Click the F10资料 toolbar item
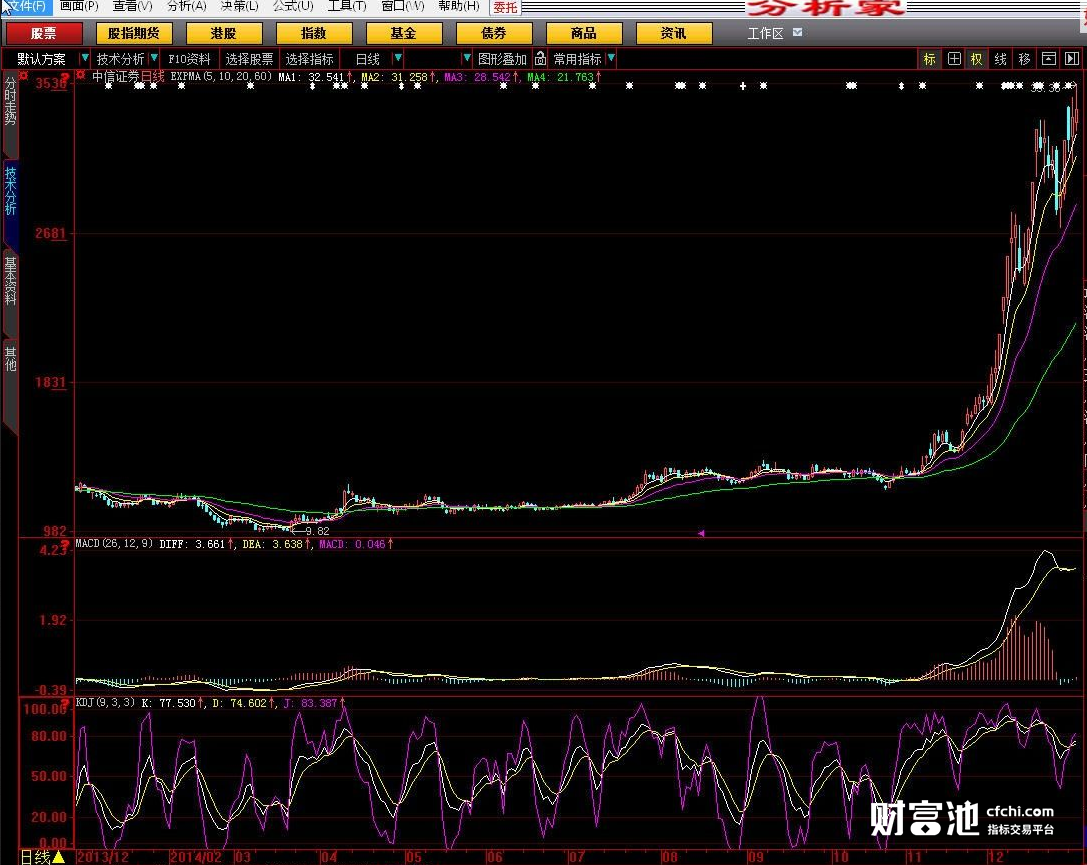Screen dimensions: 1087x865 pos(189,59)
